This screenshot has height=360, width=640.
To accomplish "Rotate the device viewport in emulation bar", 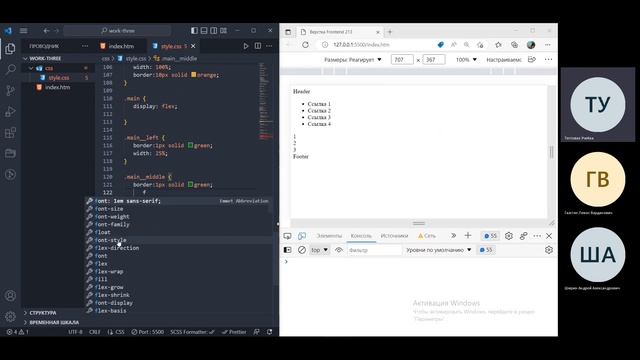I will point(531,60).
